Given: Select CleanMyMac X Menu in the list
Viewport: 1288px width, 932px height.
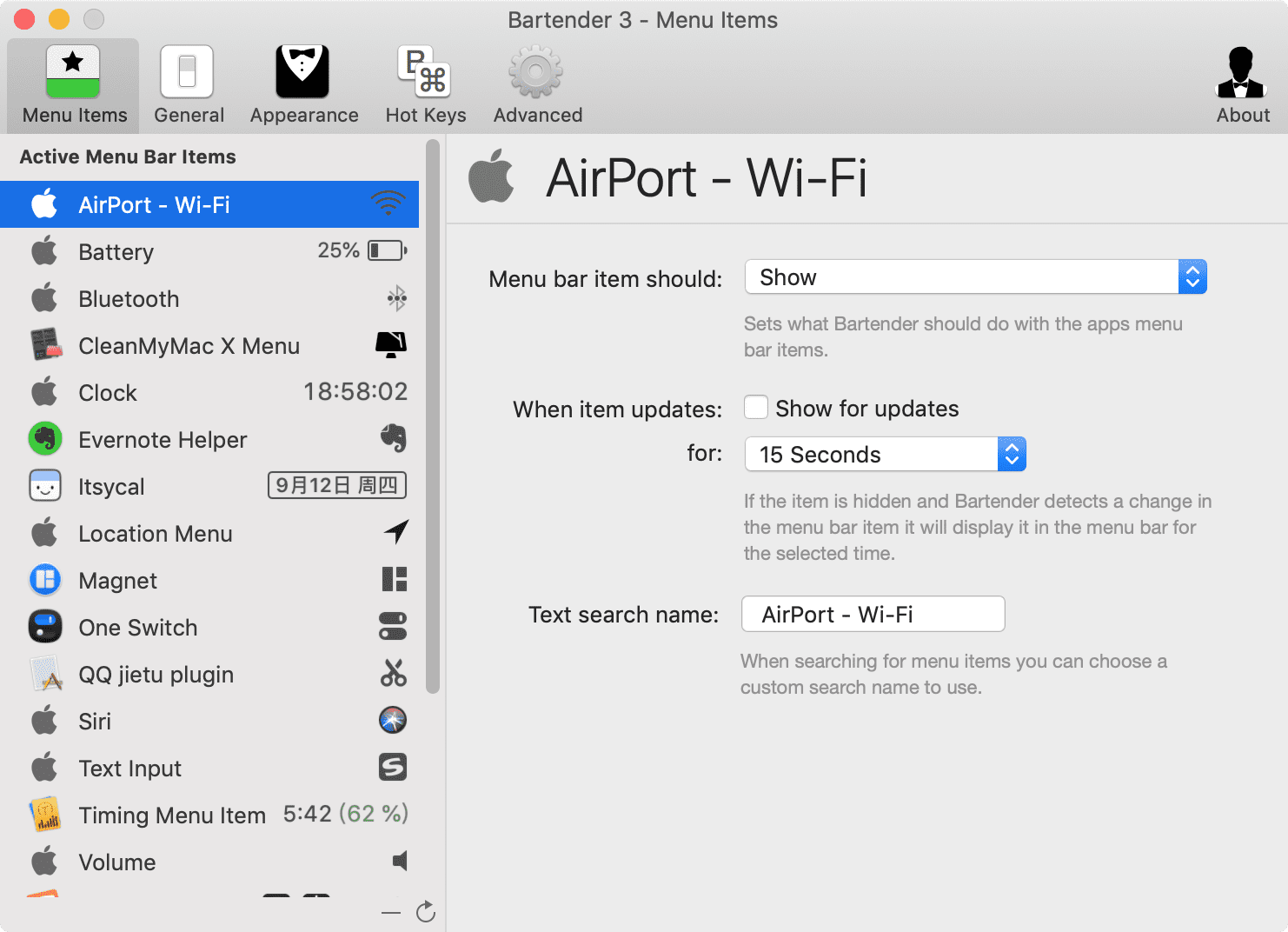Looking at the screenshot, I should pyautogui.click(x=209, y=345).
